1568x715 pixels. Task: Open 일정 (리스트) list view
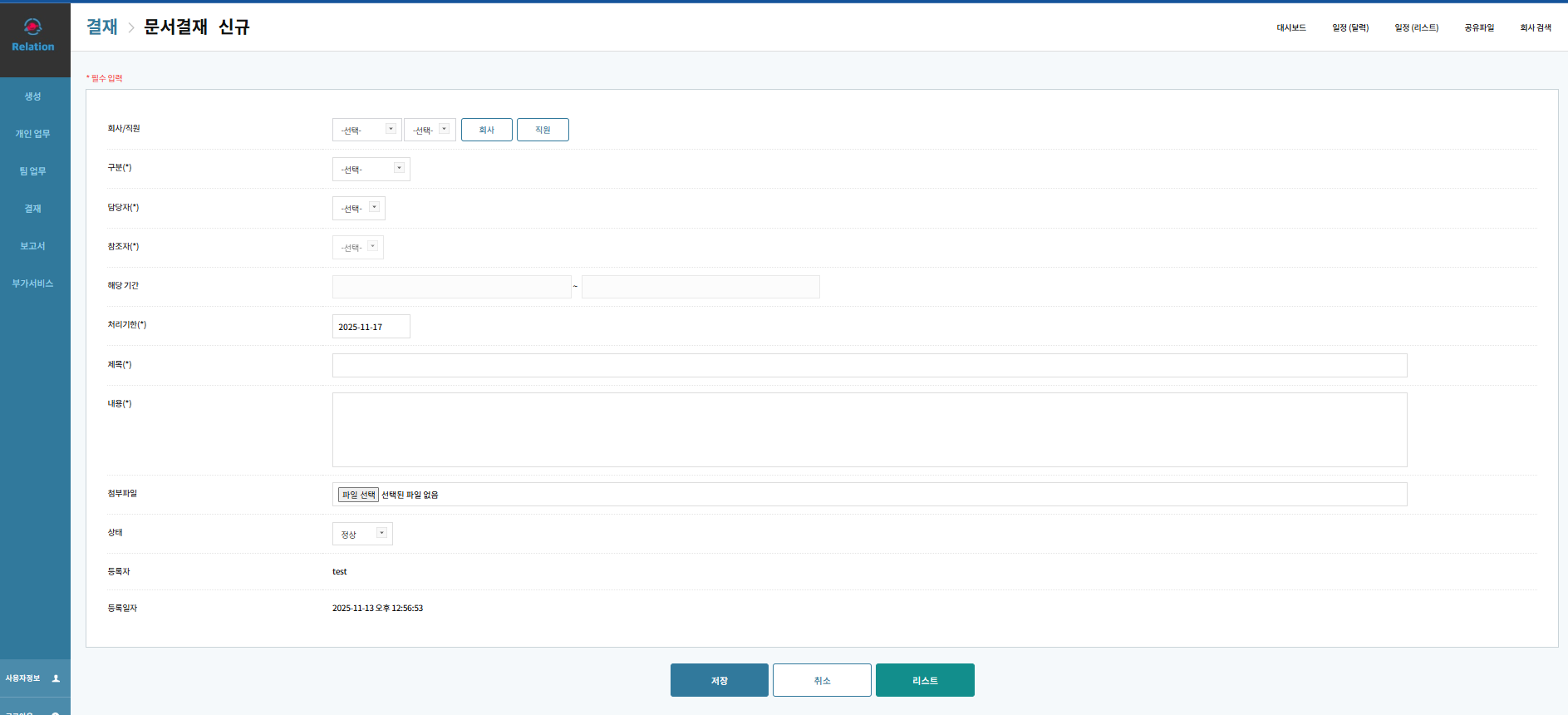(x=1417, y=27)
